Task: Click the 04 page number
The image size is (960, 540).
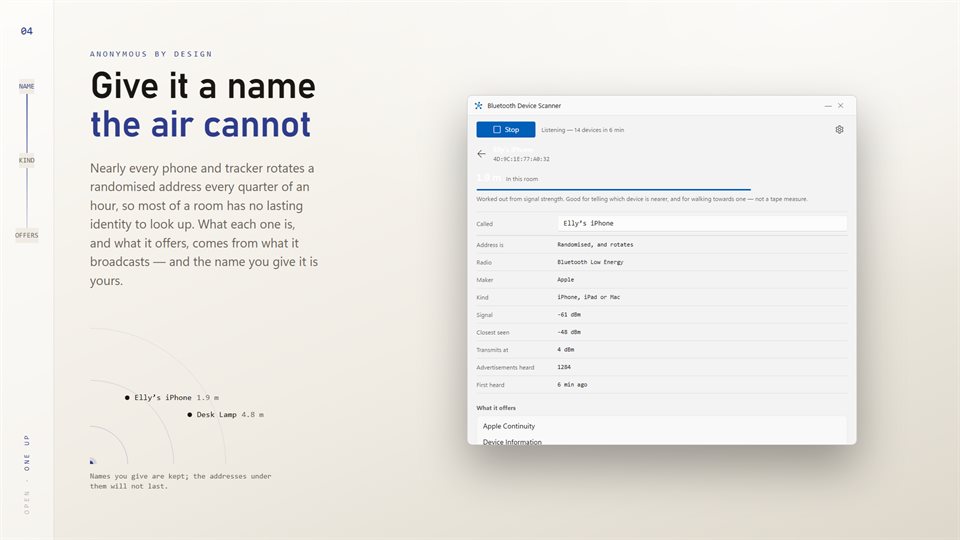Action: [x=26, y=31]
